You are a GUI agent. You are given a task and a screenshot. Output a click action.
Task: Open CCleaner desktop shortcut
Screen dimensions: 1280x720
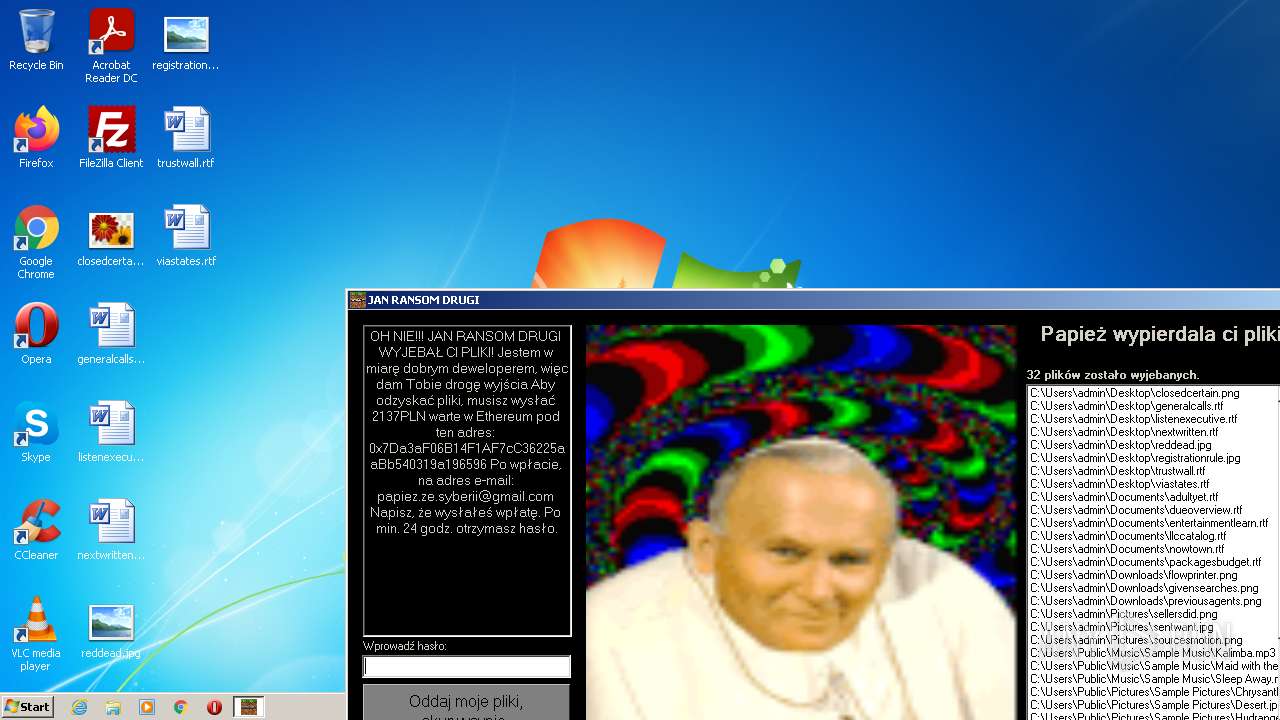coord(36,530)
